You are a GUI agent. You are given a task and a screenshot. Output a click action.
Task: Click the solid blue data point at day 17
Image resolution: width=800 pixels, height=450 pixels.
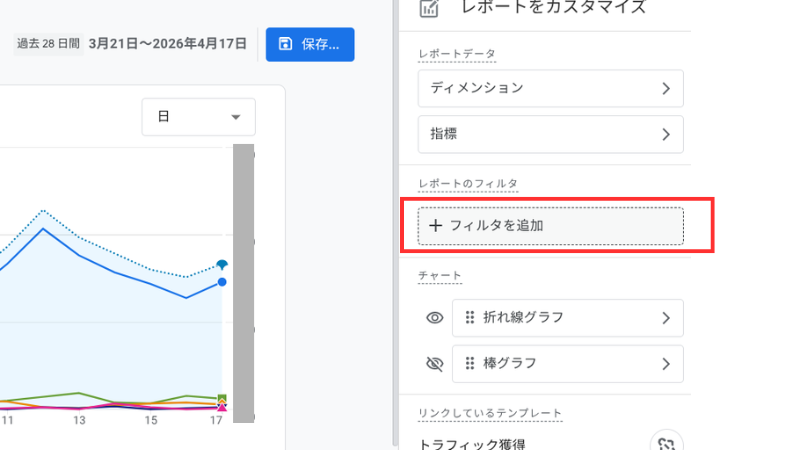point(222,282)
